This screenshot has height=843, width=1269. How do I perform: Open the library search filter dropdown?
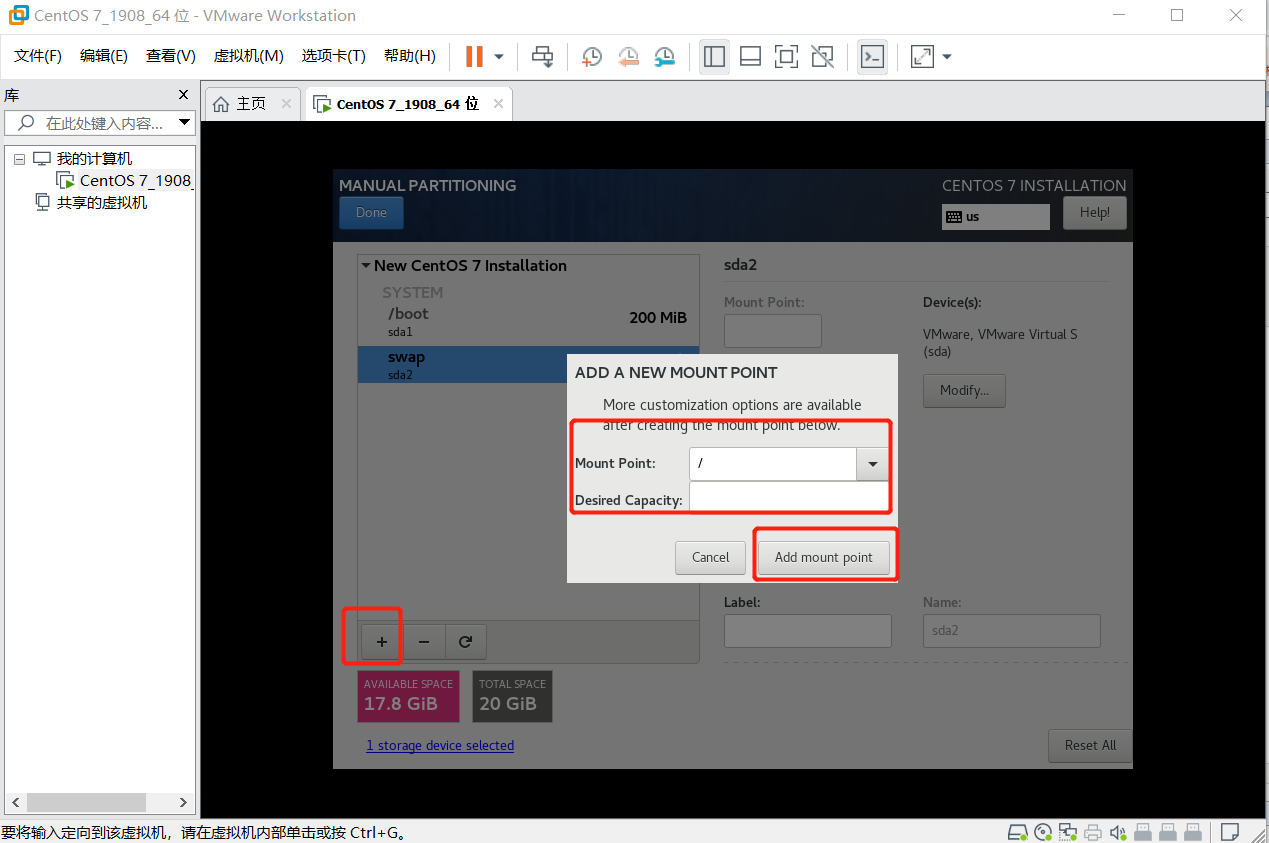tap(184, 123)
